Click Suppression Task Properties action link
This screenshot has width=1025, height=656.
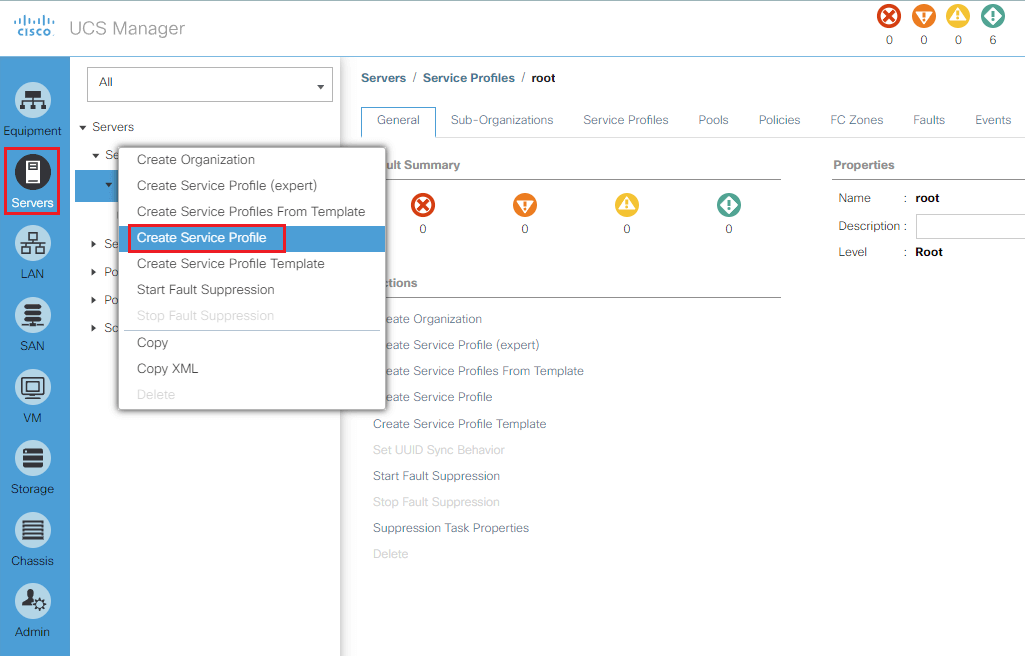tap(451, 528)
